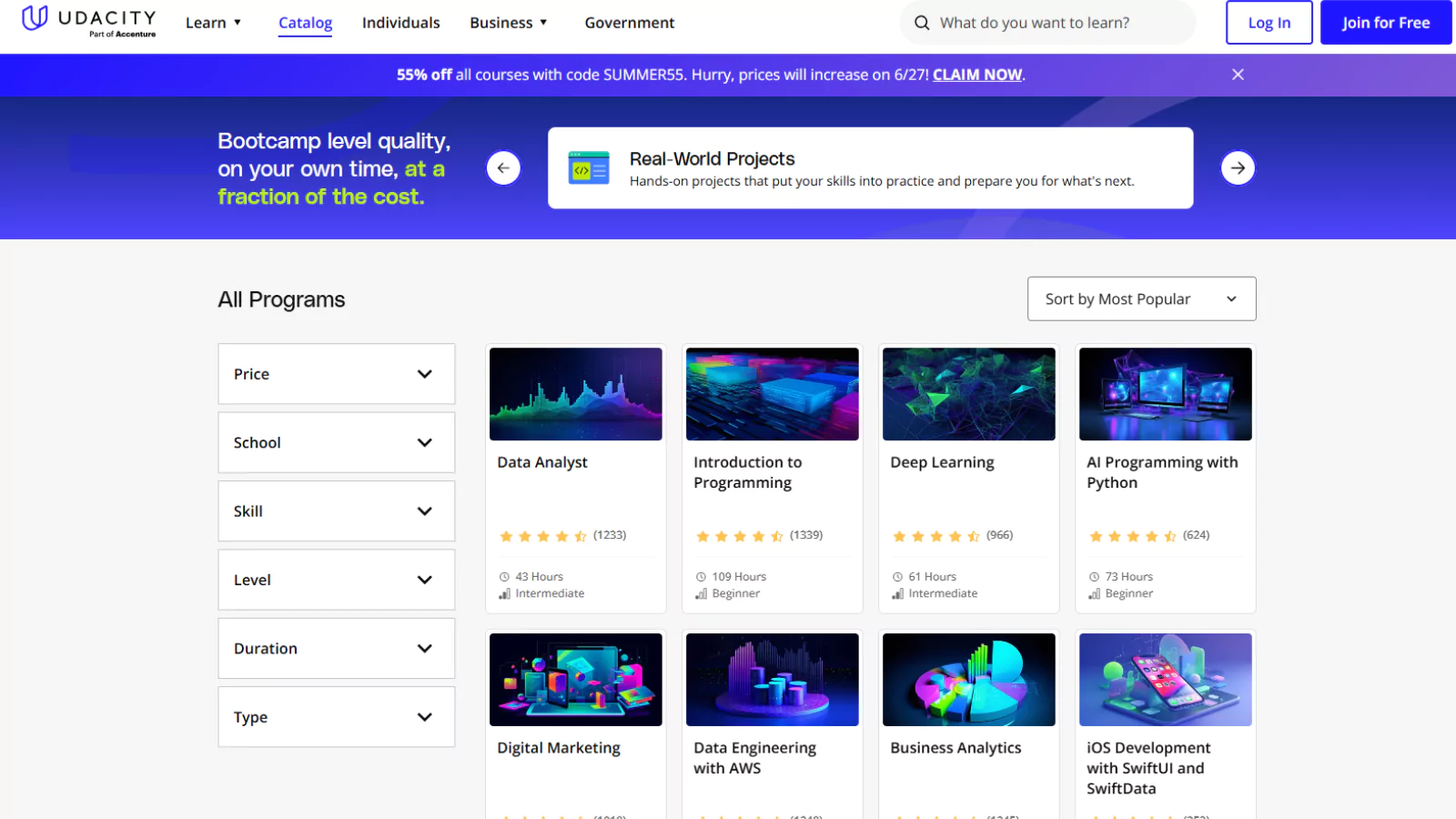Click the '73 Hours' text
The image size is (1456, 819).
1129,577
